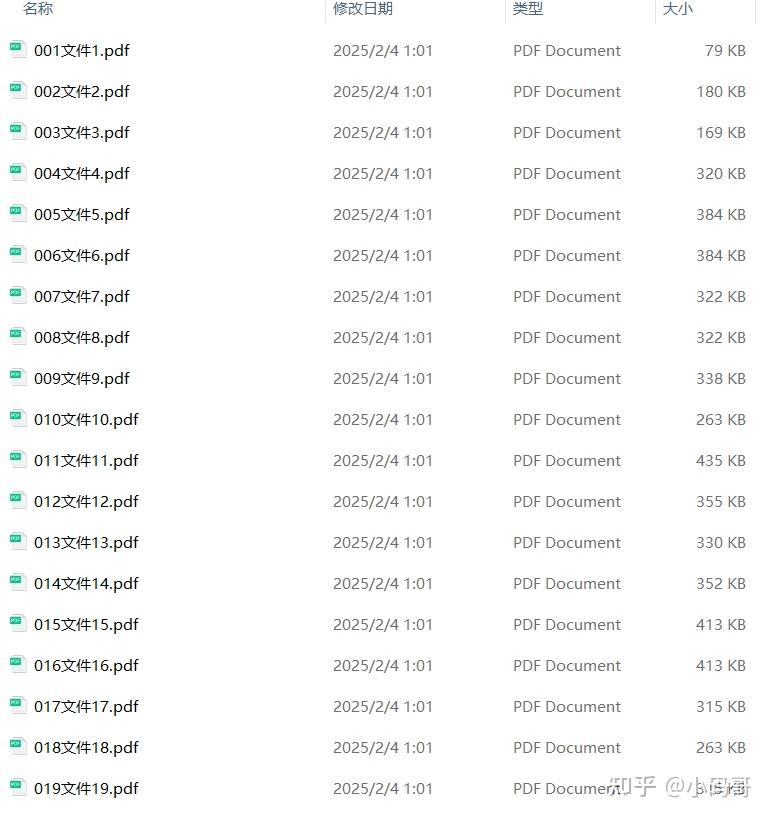The width and height of the screenshot is (771, 818).
Task: Click the modified date of 009文件9.pdf
Action: pyautogui.click(x=383, y=379)
